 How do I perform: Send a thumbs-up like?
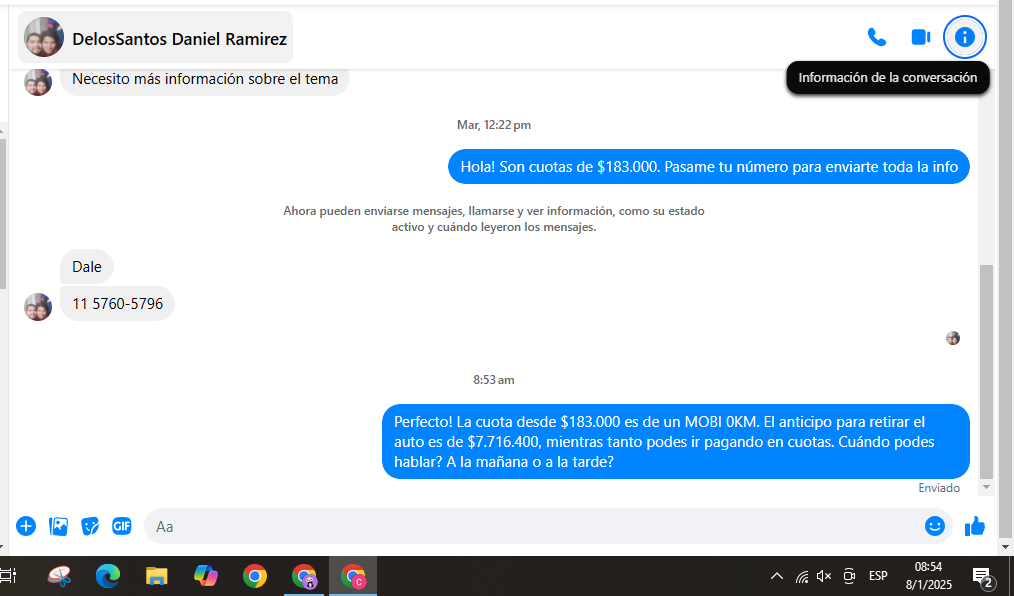[975, 526]
